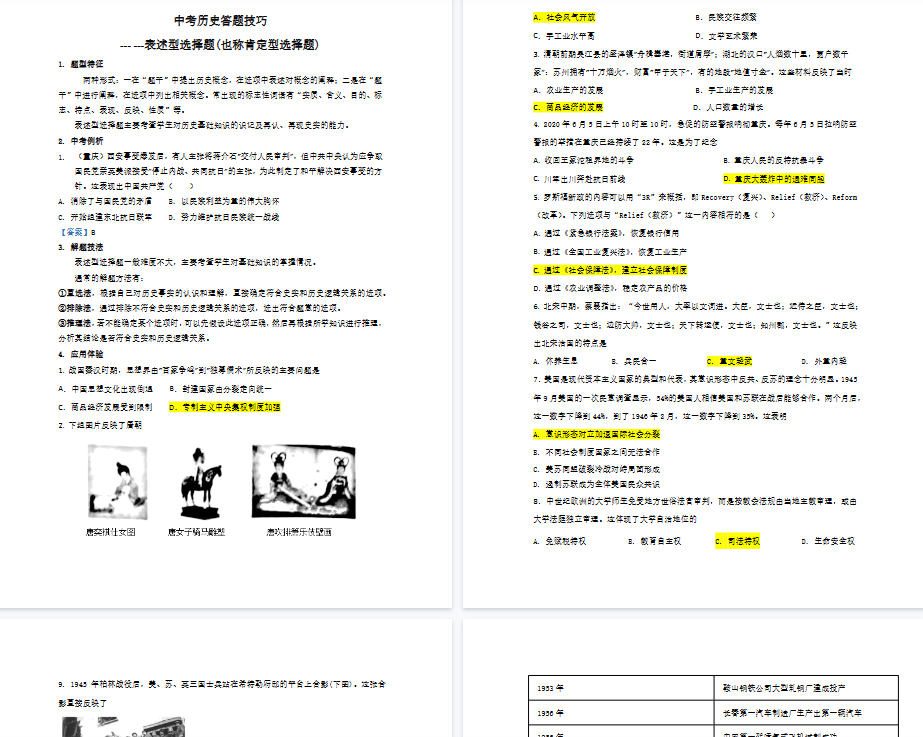Viewport: 923px width, 737px height.
Task: Click highlighted answer D. 重庆大轰炸中的遇难同胞
Action: 773,179
